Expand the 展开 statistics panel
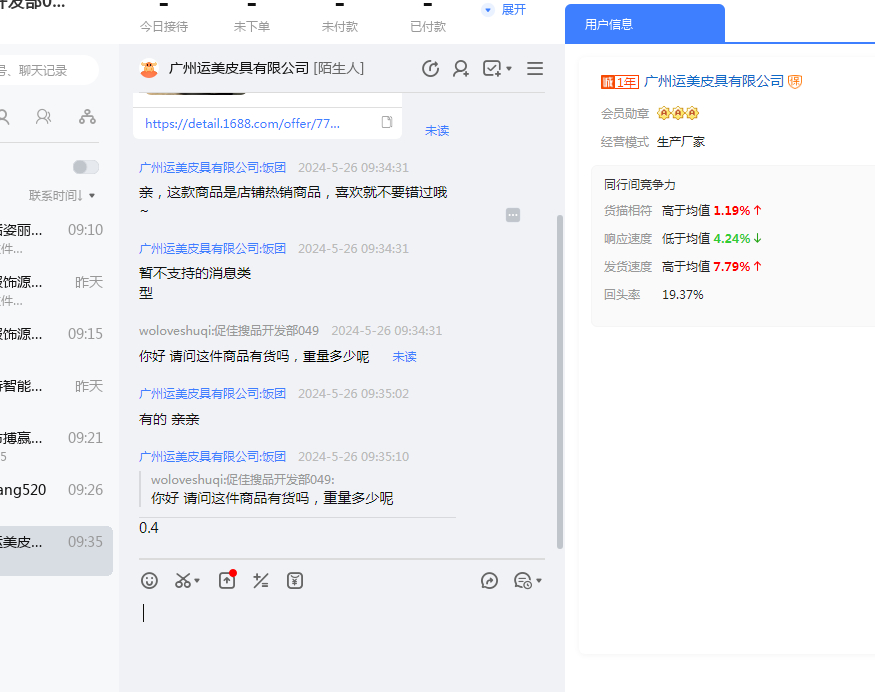 504,9
